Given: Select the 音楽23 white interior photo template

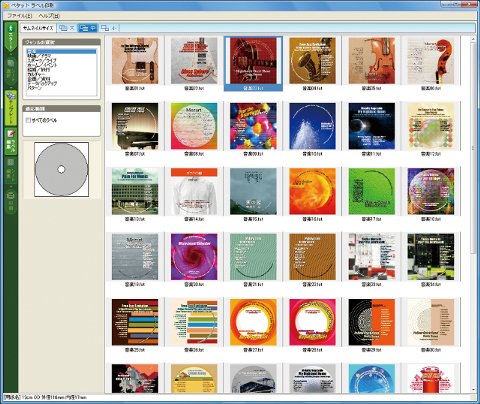Looking at the screenshot, I should click(372, 257).
